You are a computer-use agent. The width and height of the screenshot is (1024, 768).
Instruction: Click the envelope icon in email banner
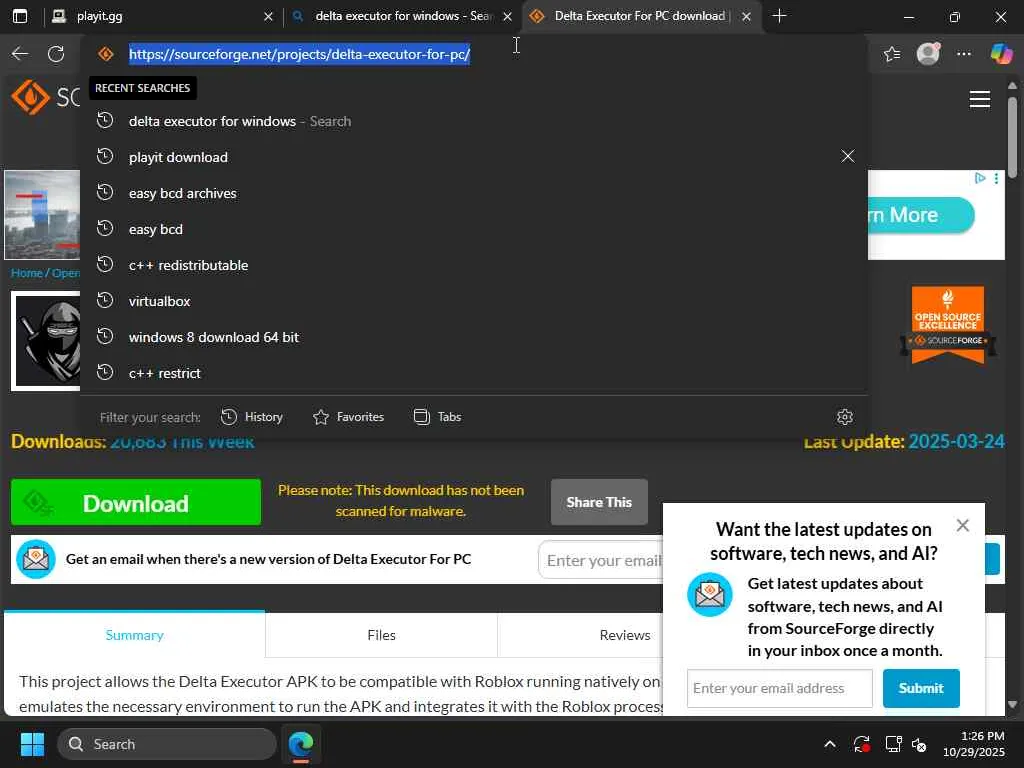(x=36, y=559)
